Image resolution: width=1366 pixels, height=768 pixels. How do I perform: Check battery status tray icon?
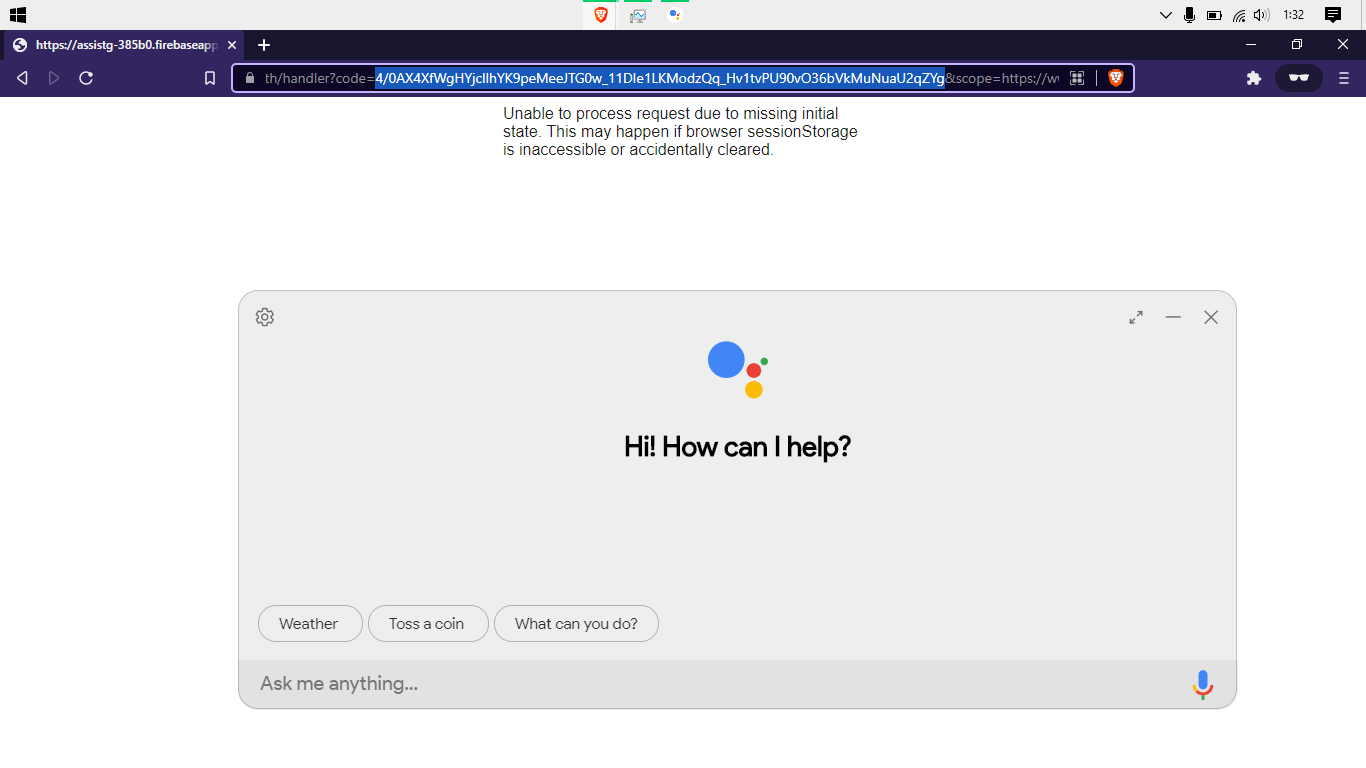point(1214,15)
